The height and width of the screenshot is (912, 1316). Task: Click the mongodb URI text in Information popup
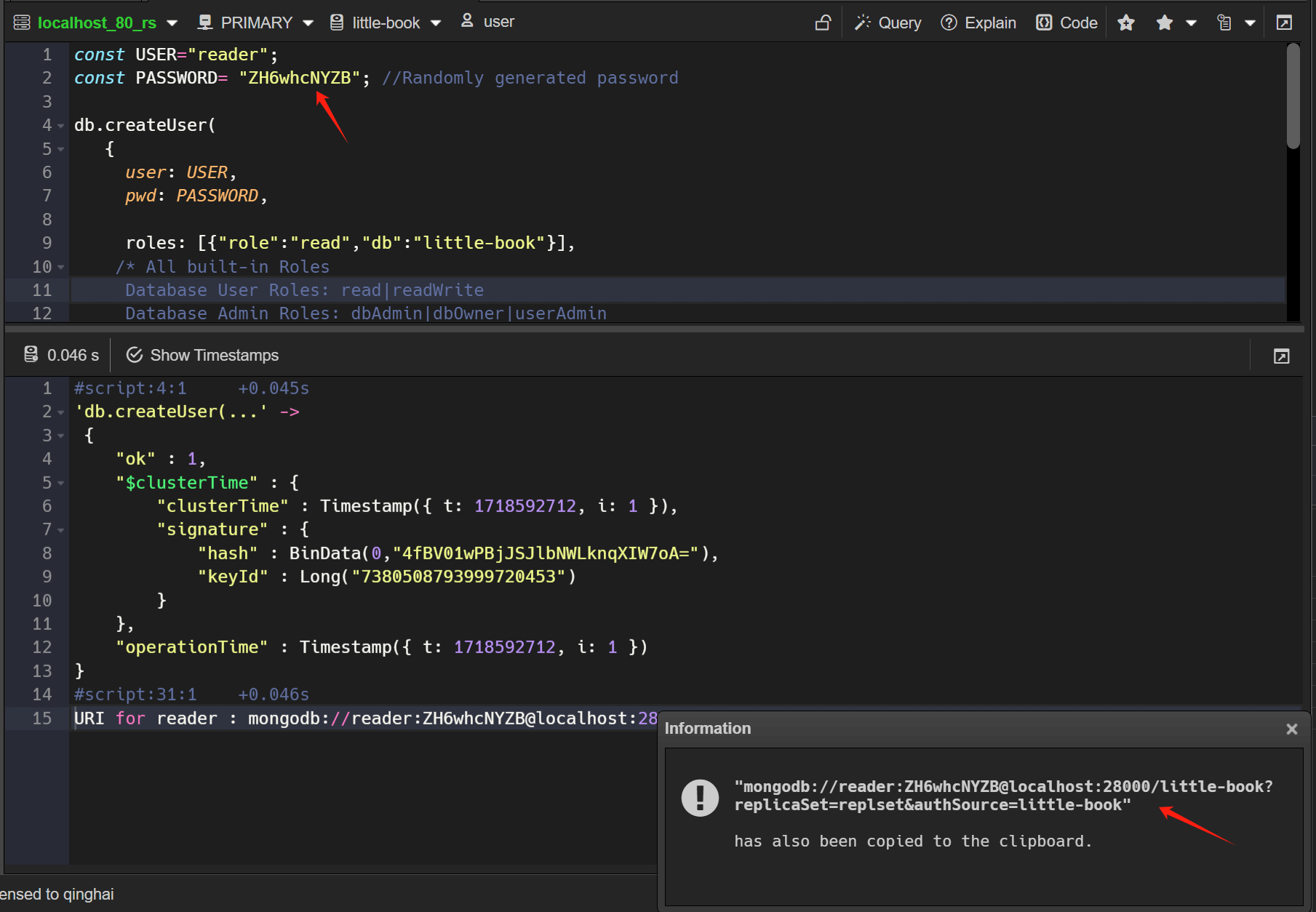pos(1003,796)
